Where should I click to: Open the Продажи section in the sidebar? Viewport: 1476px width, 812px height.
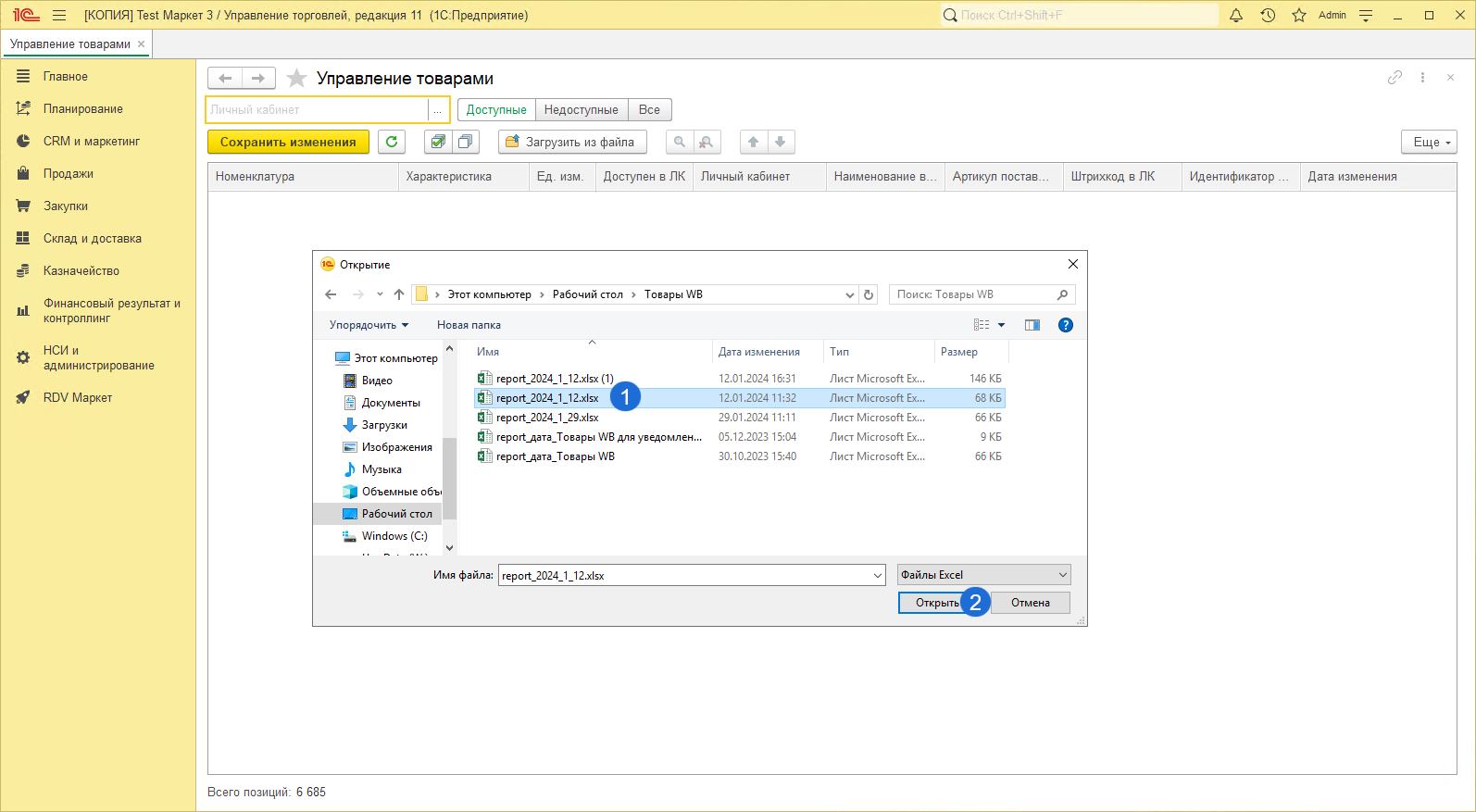point(68,174)
